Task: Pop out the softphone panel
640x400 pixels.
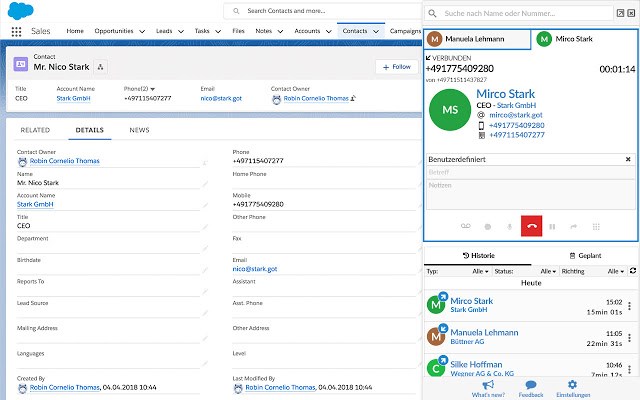Action: (x=620, y=13)
